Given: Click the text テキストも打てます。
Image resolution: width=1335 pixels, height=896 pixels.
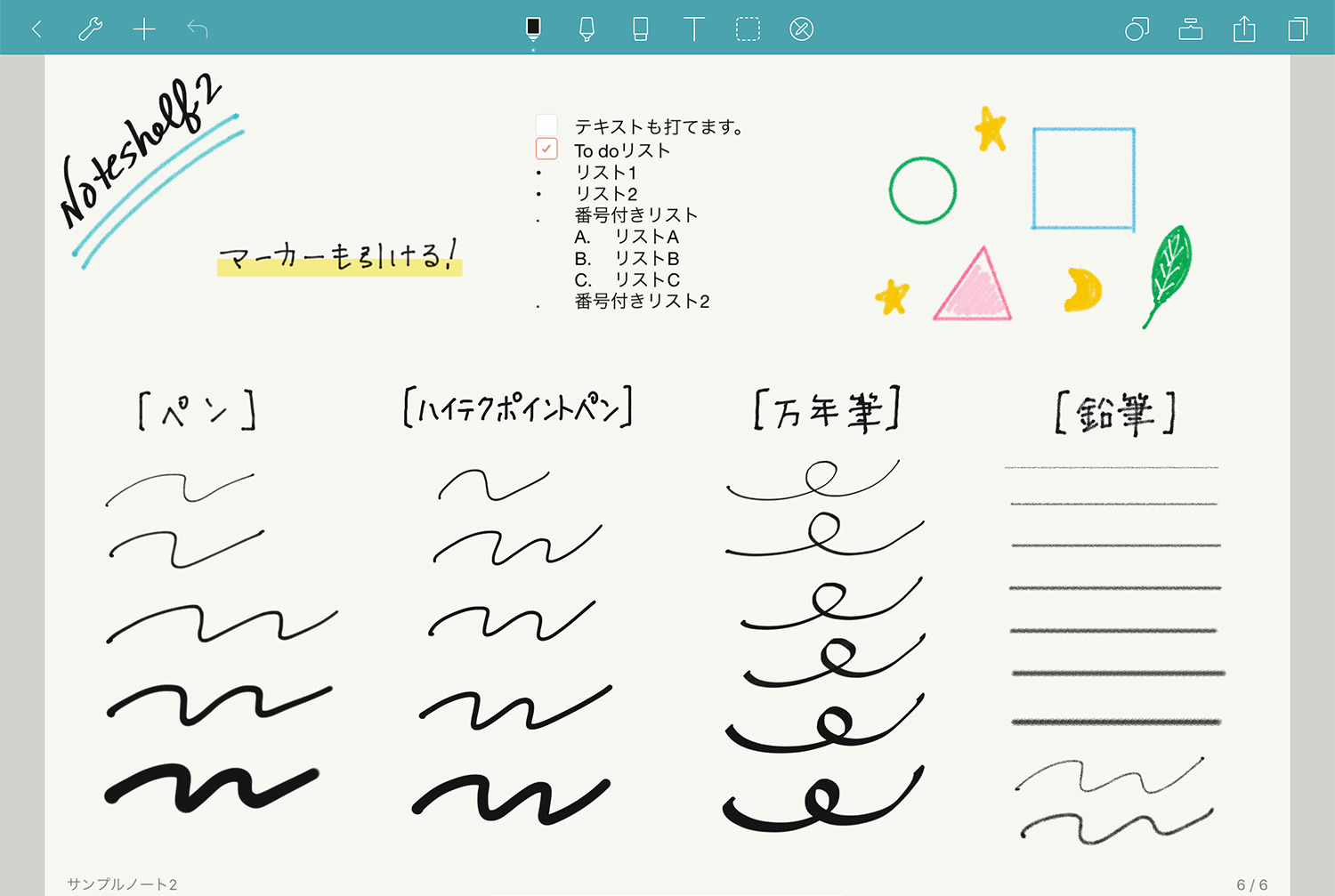Looking at the screenshot, I should click(x=659, y=127).
